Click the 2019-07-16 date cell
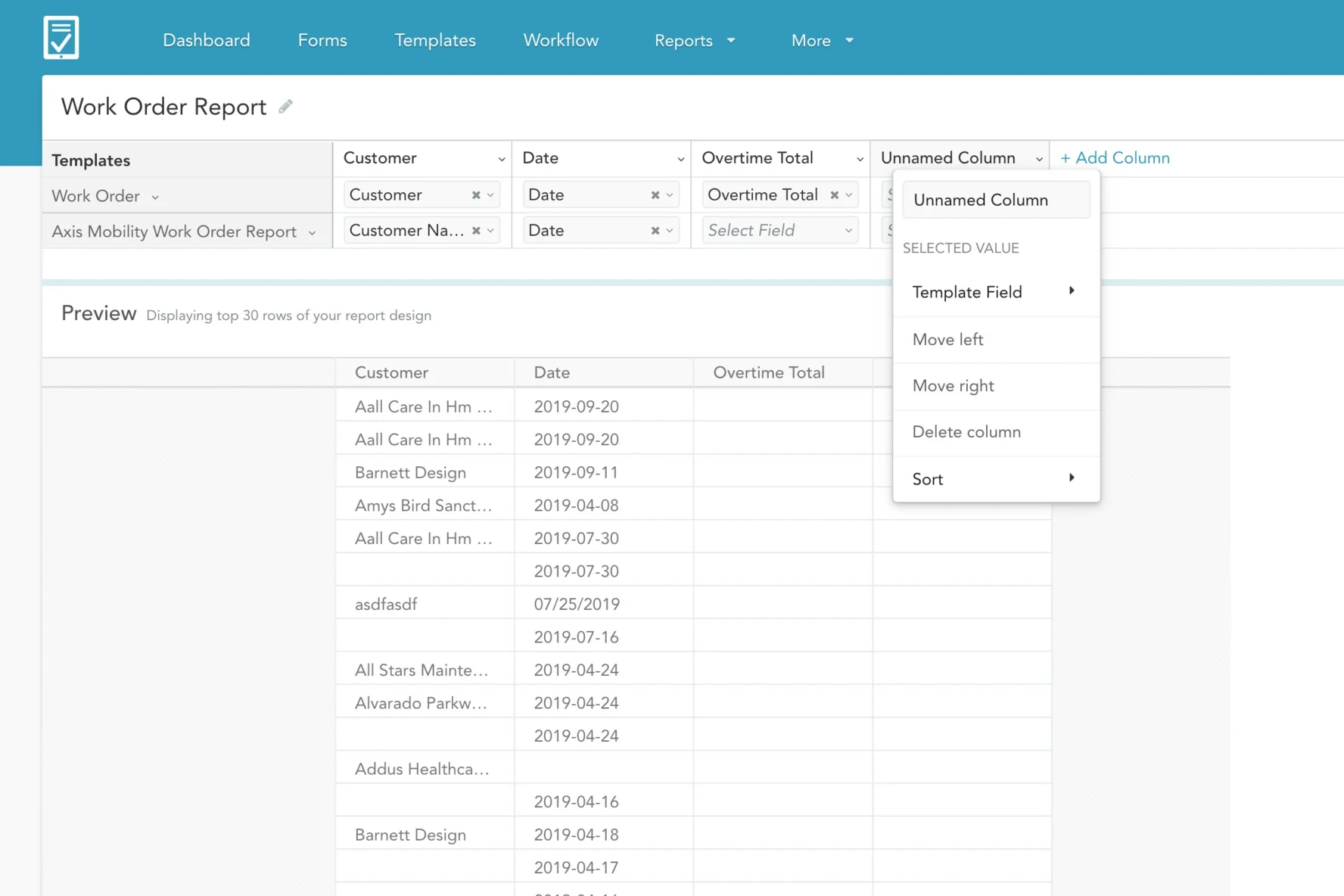This screenshot has width=1344, height=896. [604, 637]
